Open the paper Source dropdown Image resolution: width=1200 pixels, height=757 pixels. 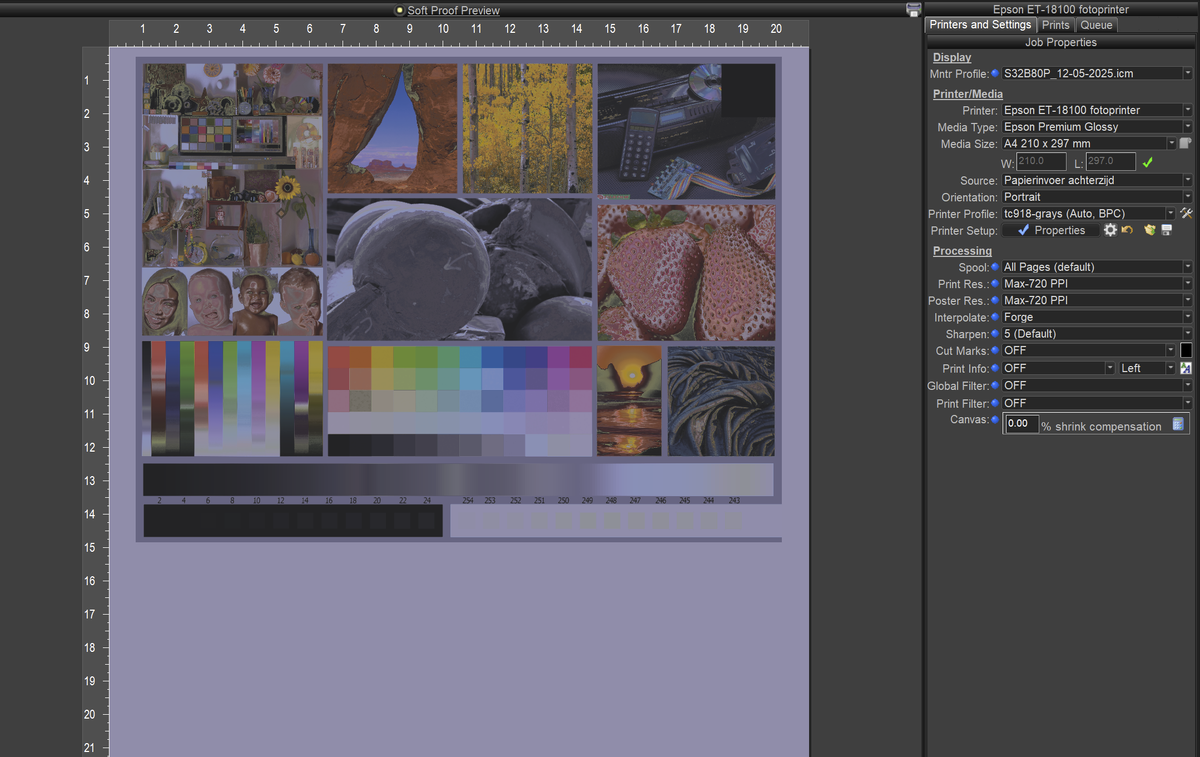point(1097,180)
